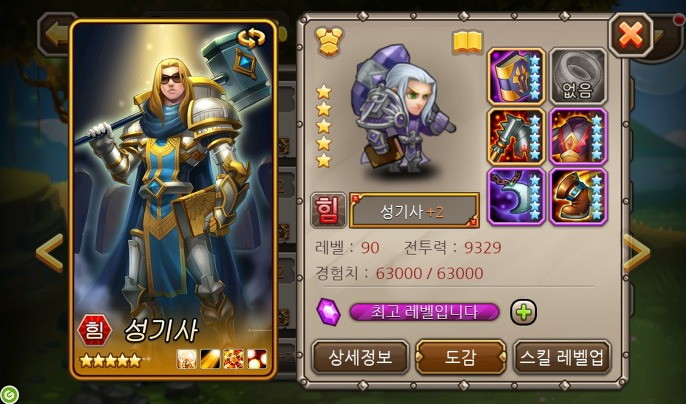Viewport: 686px width, 404px height.
Task: Open the 도감 tab
Action: pos(461,358)
